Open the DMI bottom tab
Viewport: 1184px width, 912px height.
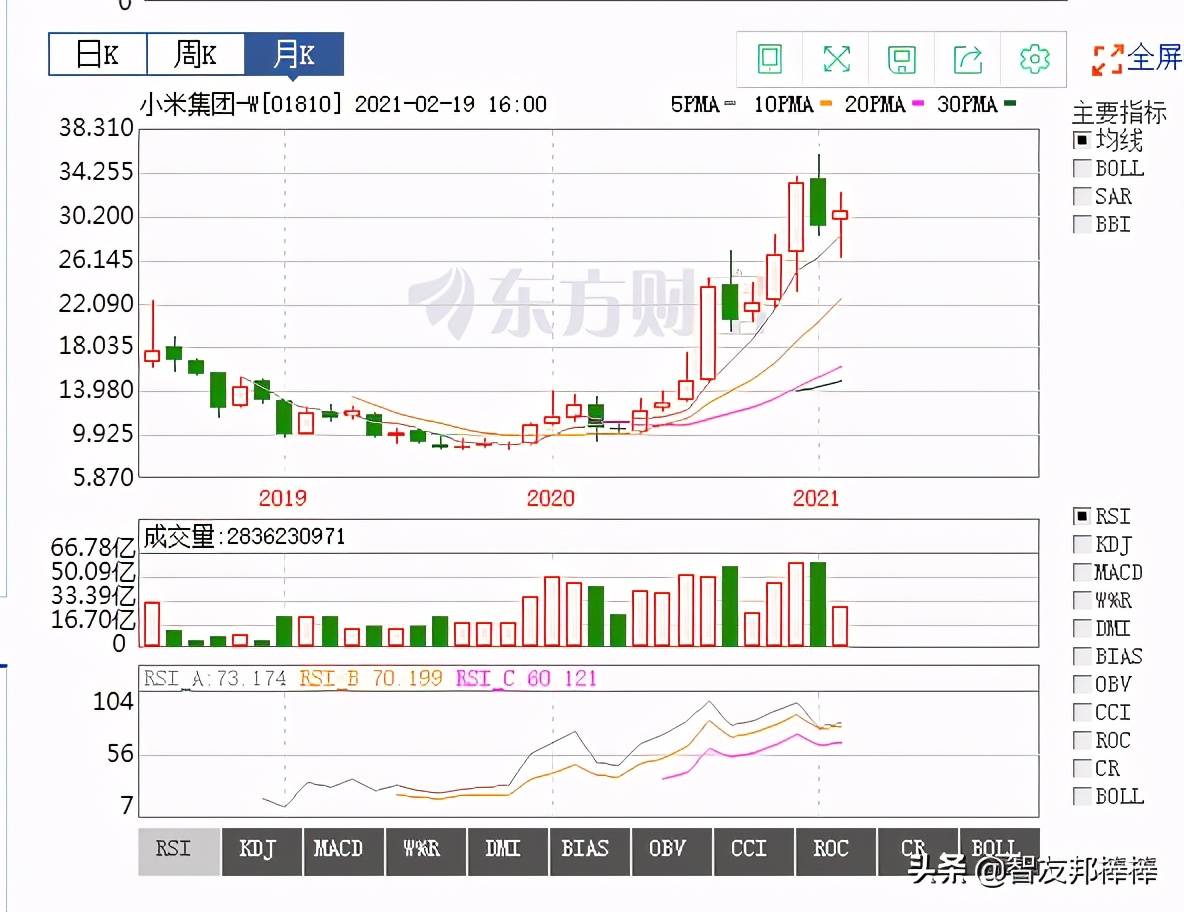[508, 851]
